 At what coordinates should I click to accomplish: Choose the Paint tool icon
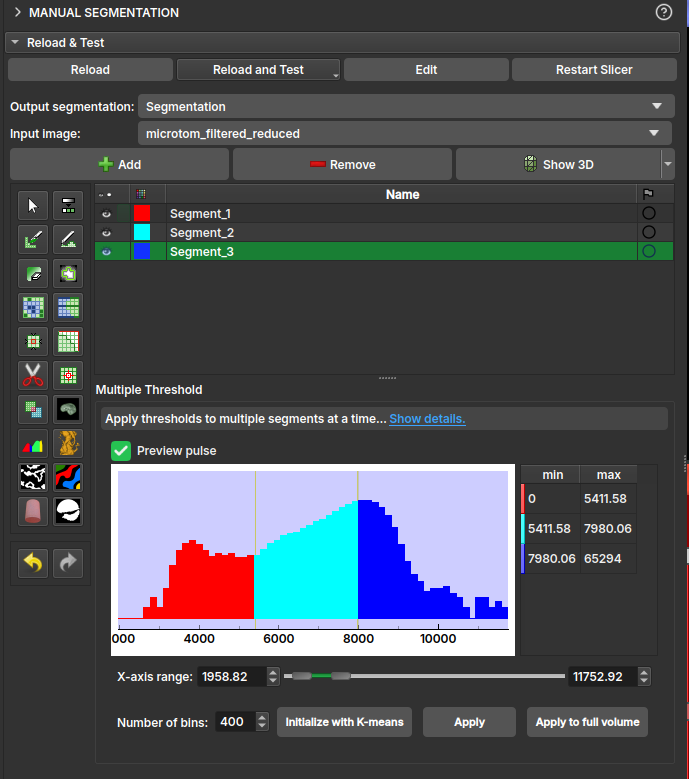coord(33,239)
